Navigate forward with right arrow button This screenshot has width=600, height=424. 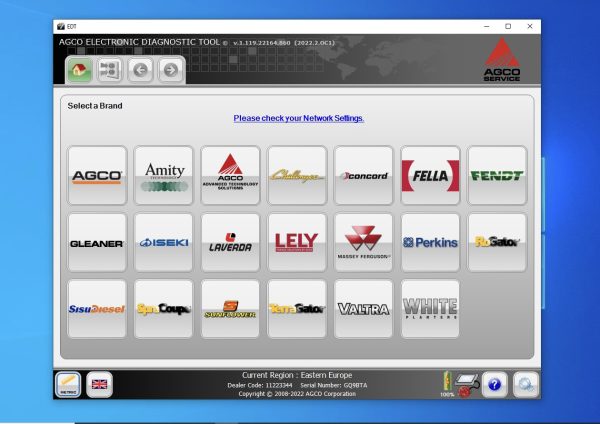171,70
